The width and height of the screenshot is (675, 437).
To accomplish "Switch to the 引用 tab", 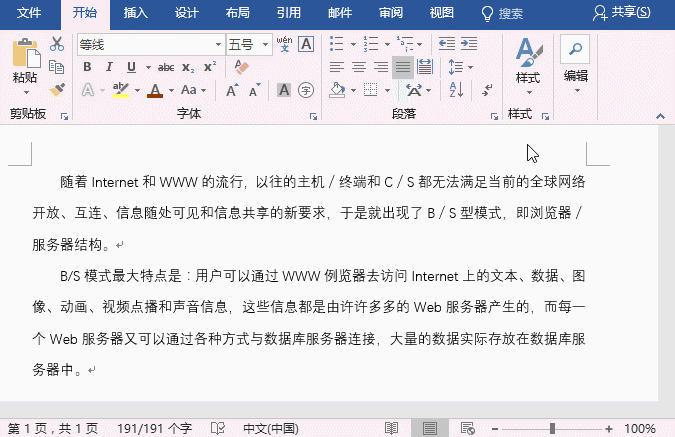I will (288, 13).
